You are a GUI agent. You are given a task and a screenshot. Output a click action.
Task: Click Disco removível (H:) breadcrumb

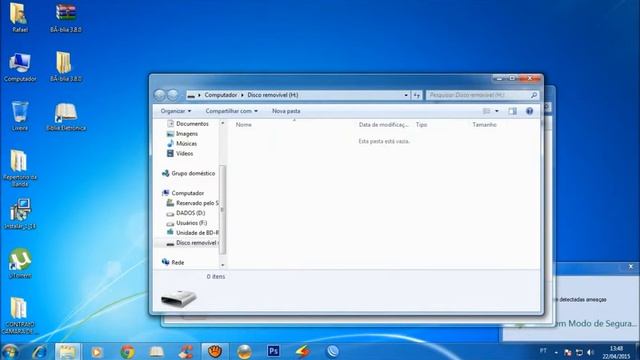pos(273,95)
